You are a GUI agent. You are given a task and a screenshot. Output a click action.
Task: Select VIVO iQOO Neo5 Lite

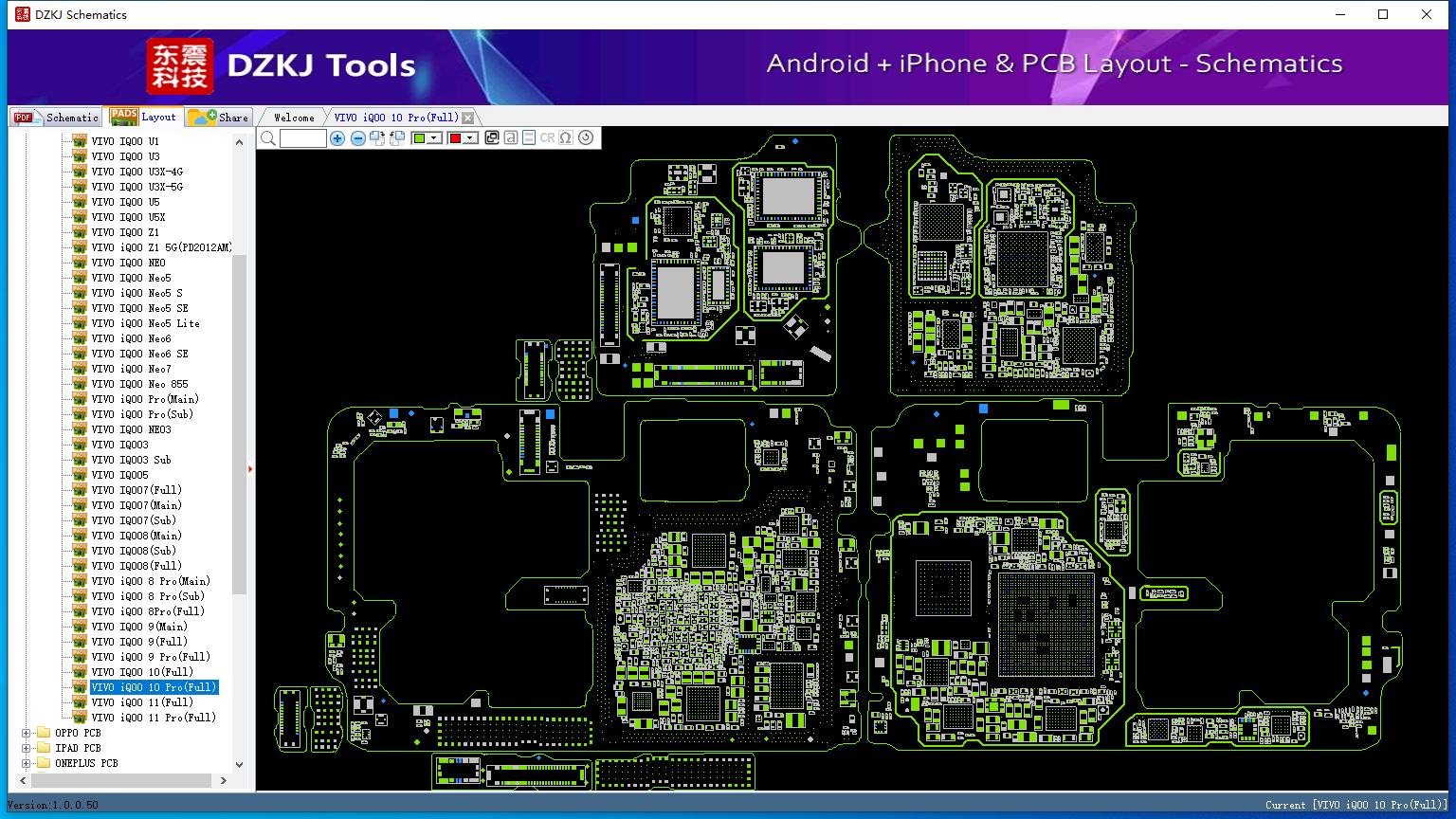146,323
